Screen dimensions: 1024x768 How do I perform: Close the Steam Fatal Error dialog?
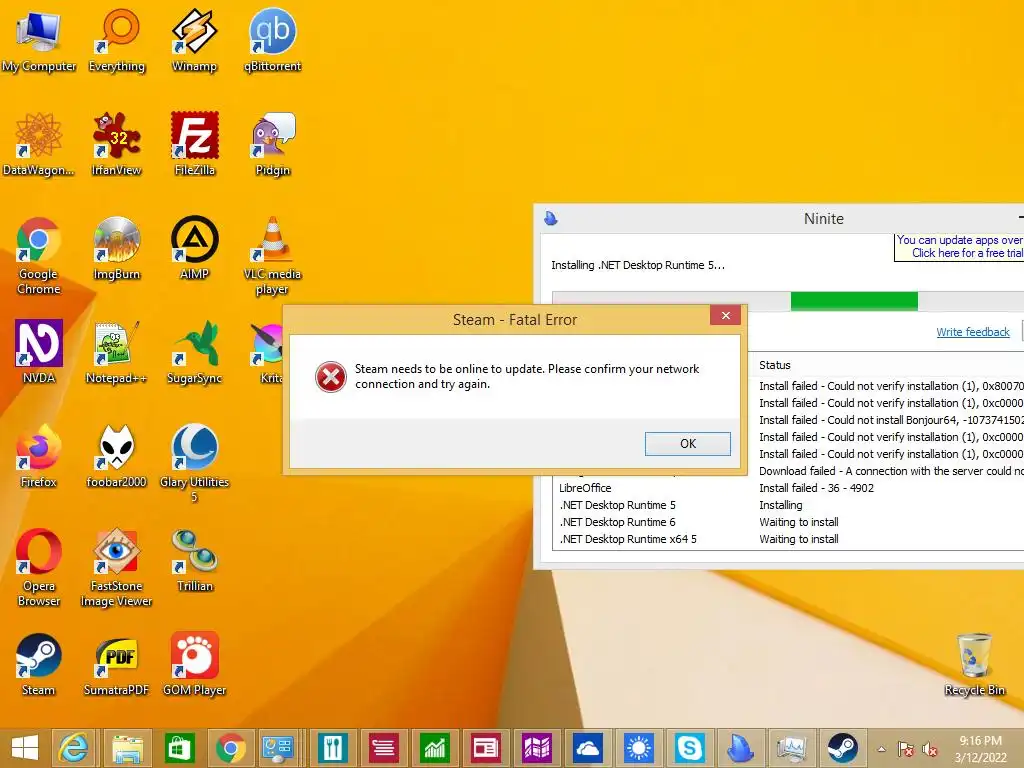726,315
